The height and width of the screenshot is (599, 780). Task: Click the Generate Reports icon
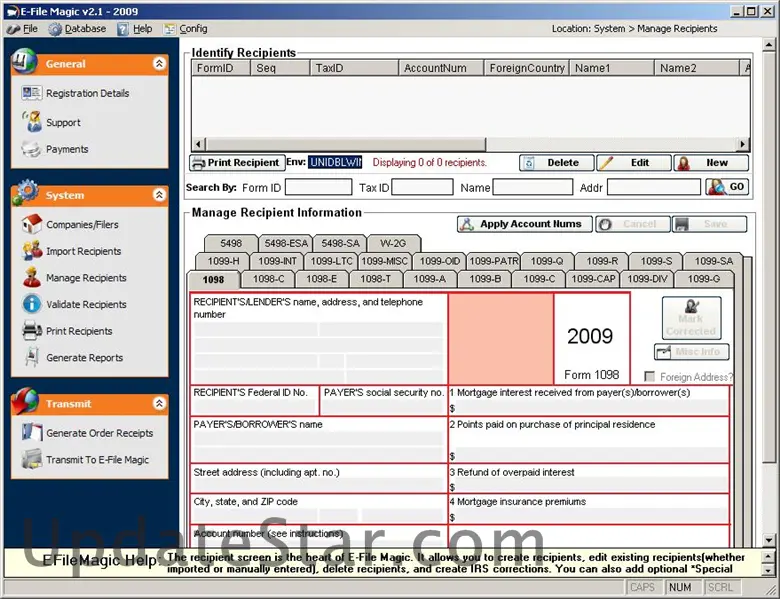pyautogui.click(x=32, y=357)
